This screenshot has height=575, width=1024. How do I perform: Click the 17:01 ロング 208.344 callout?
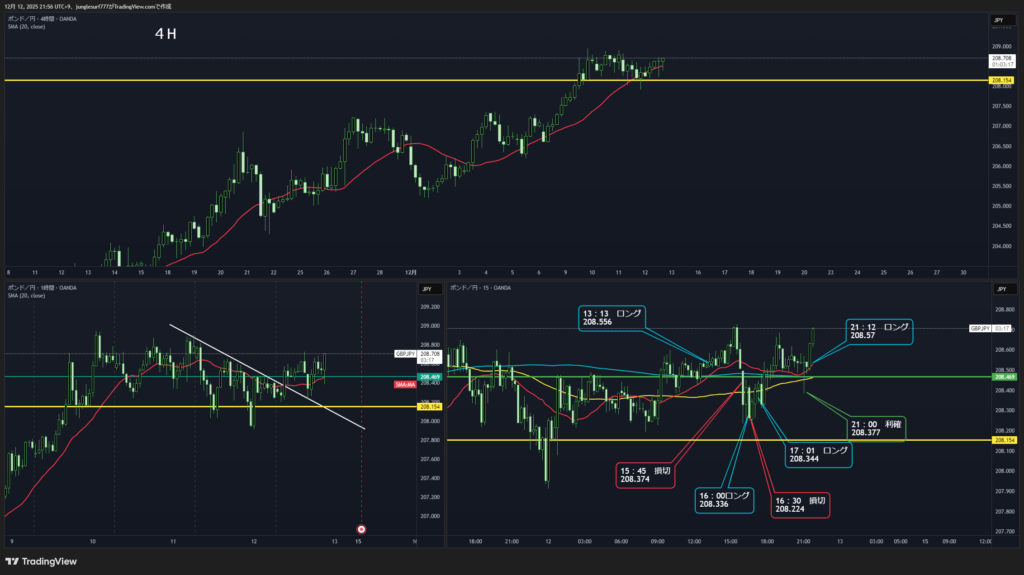[820, 456]
